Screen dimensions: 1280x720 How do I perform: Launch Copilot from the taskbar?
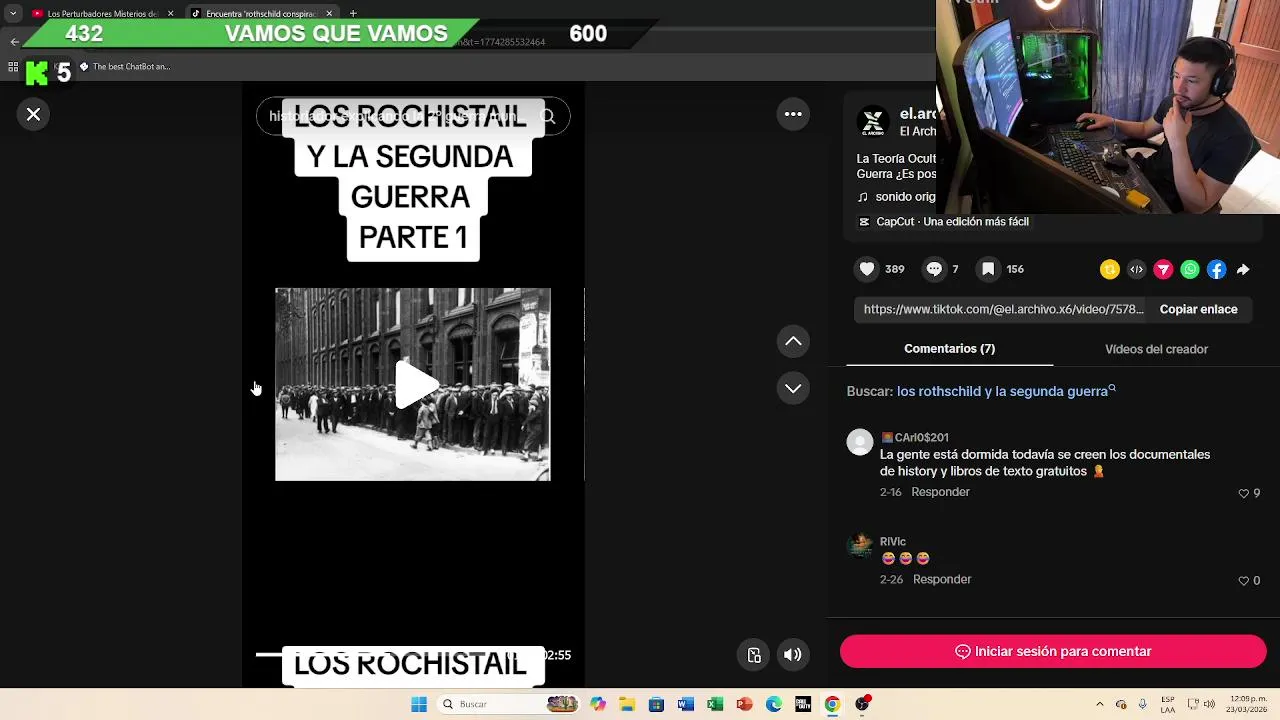point(598,704)
